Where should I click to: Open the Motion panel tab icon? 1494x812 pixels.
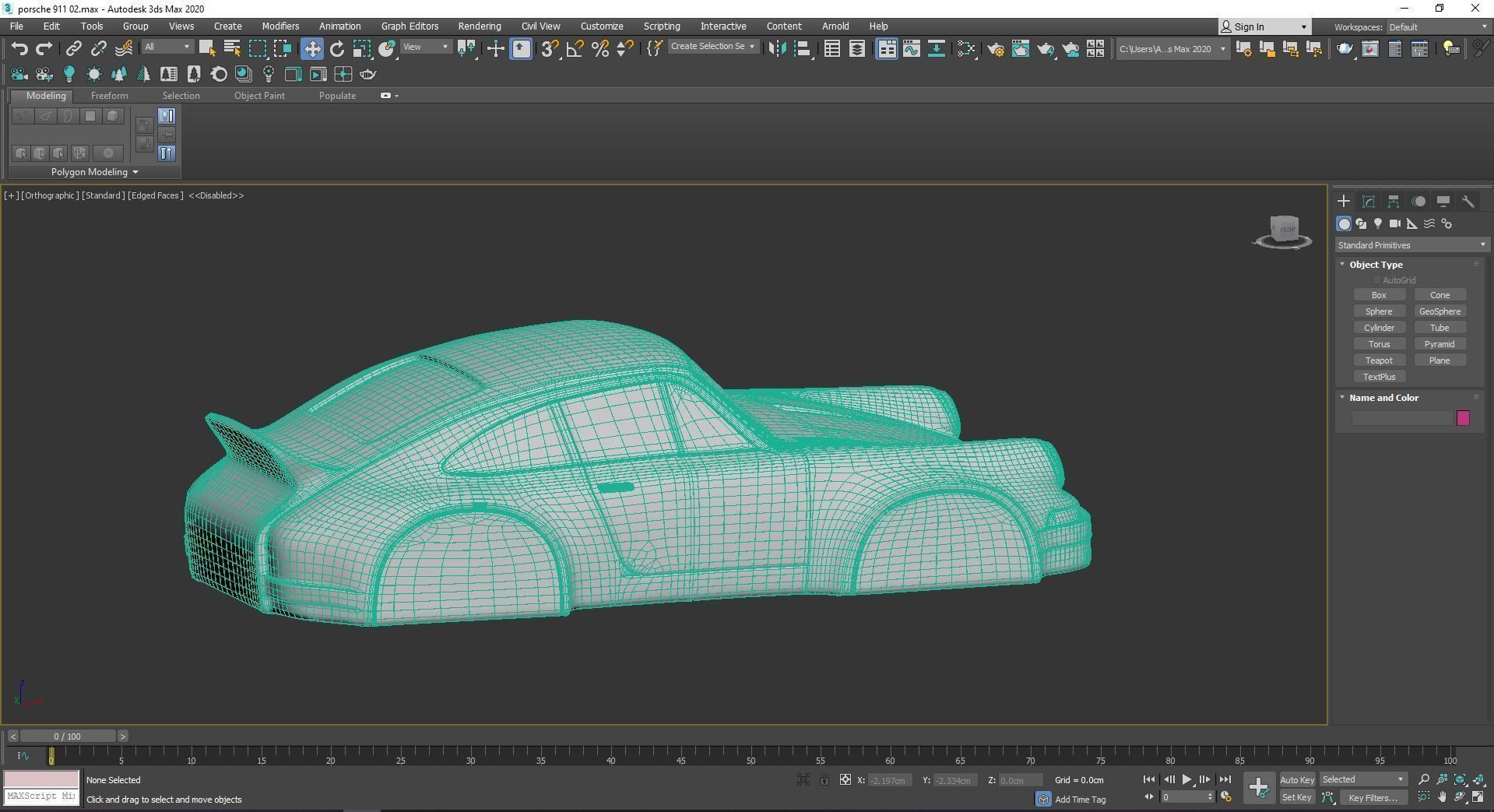point(1418,202)
